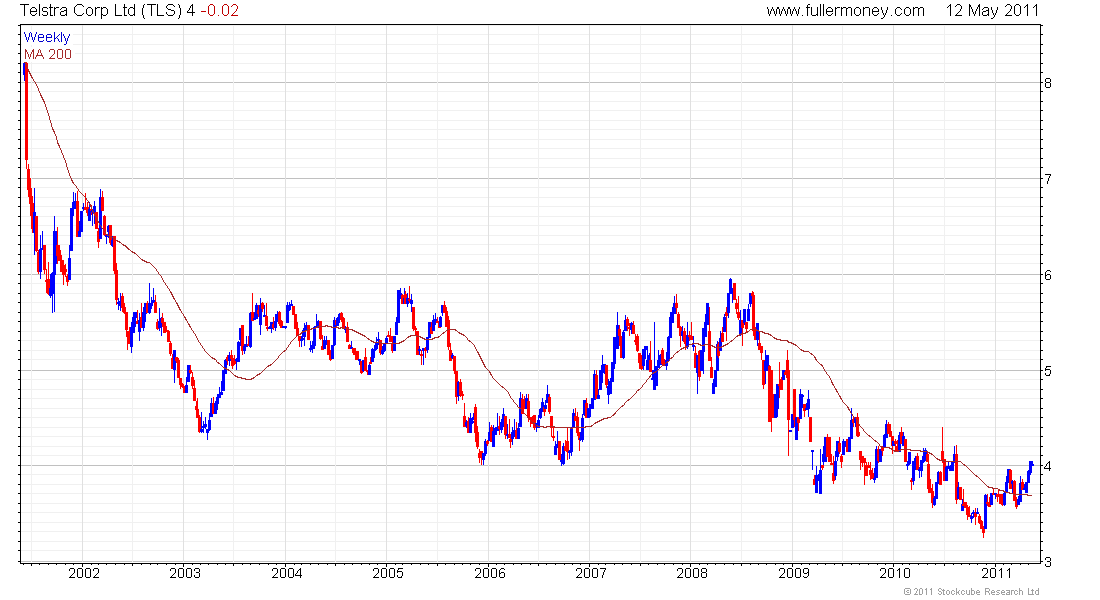Click the Weekly label
Screen dimensions: 1100x600
47,37
